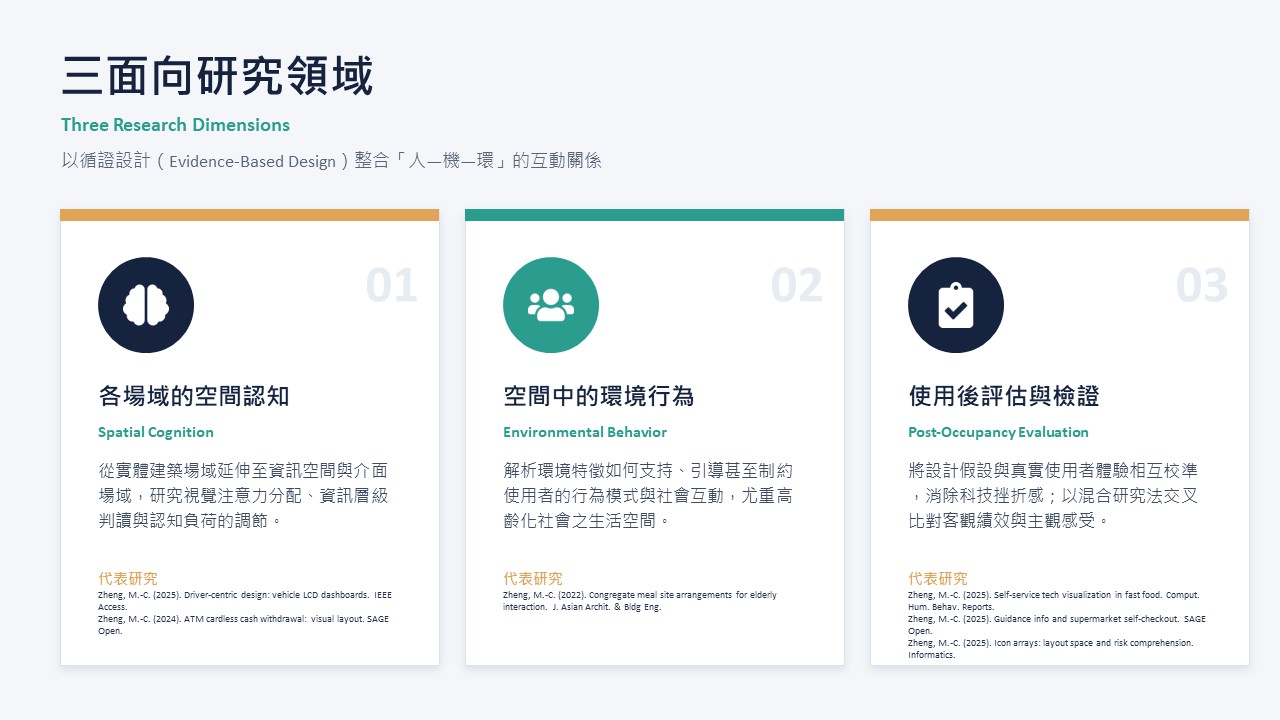Click 代表研究 label in the Post-Occupancy Evaluation card
The image size is (1280, 720).
tap(938, 578)
